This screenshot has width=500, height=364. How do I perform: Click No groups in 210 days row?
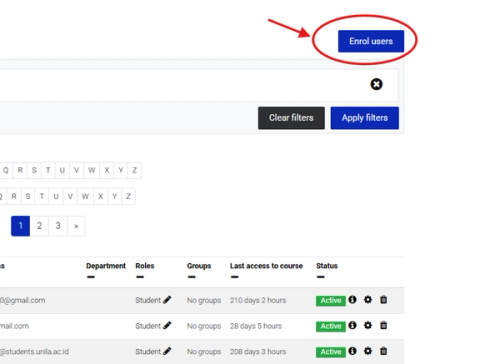point(204,301)
